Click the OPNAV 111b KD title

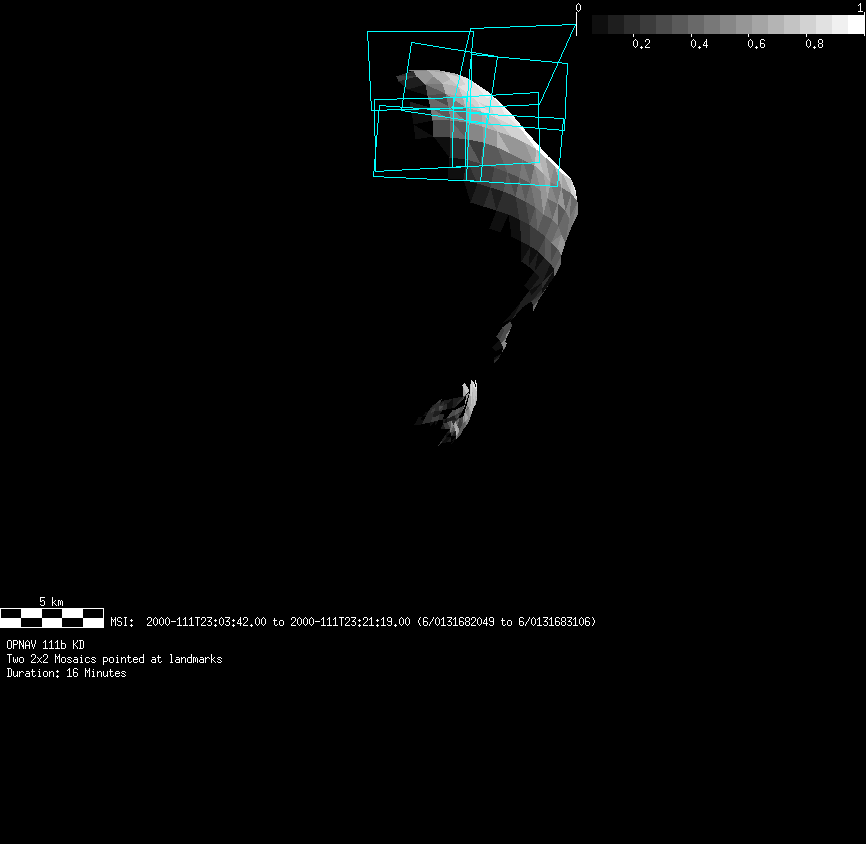(46, 645)
